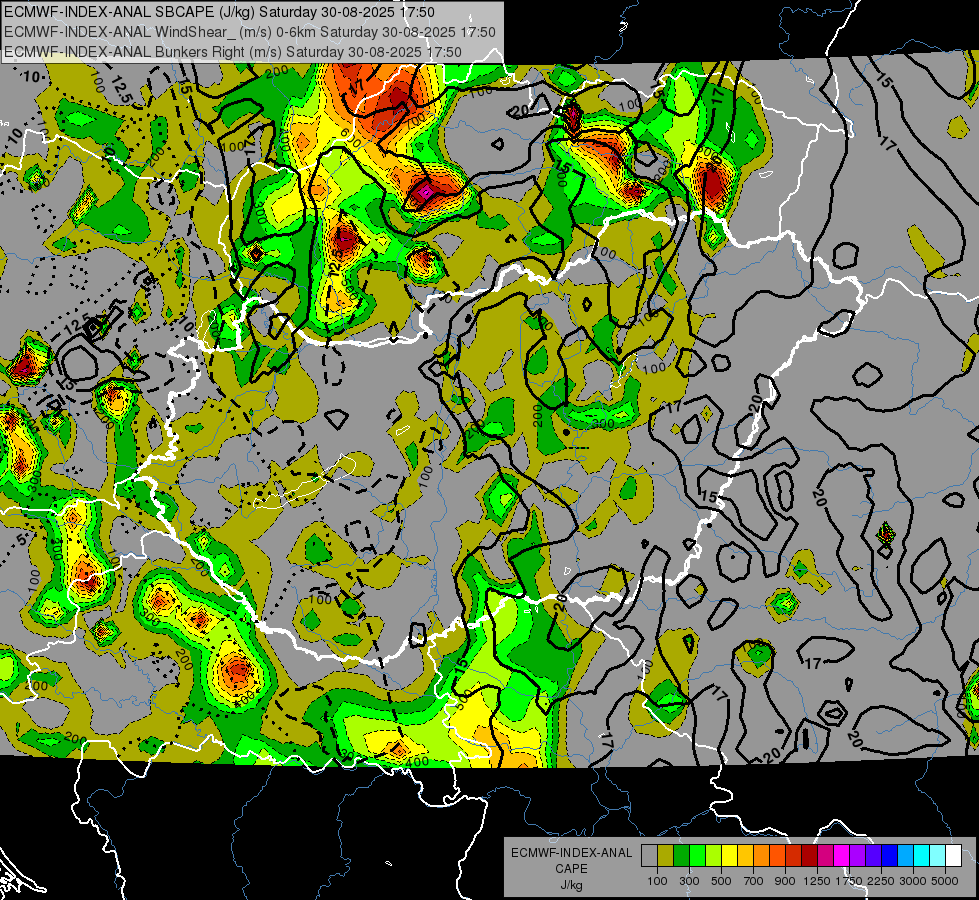Select the gold legend swatch
Screen dimensions: 979x900
[745, 855]
